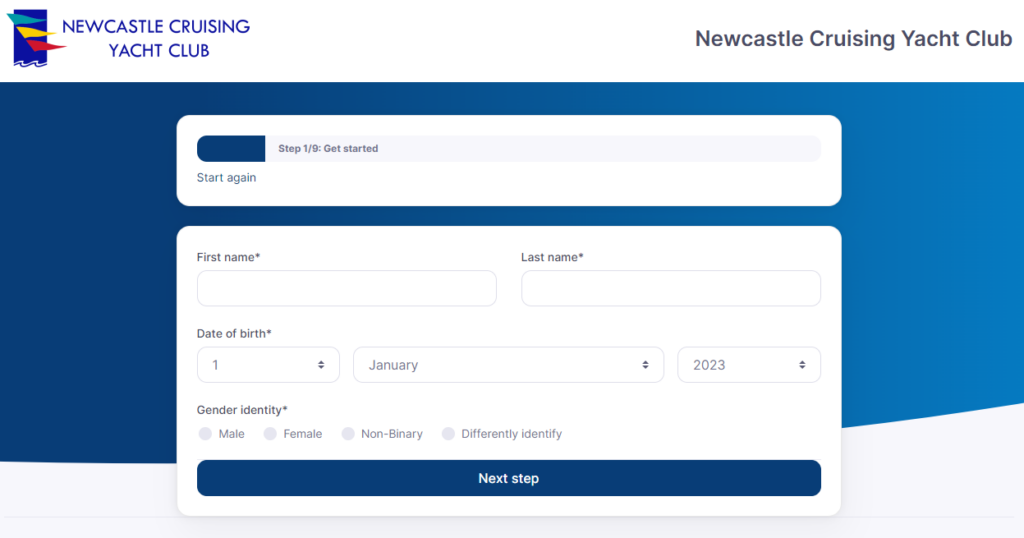Click the 'Date of birth*' label
Image resolution: width=1024 pixels, height=538 pixels.
234,333
